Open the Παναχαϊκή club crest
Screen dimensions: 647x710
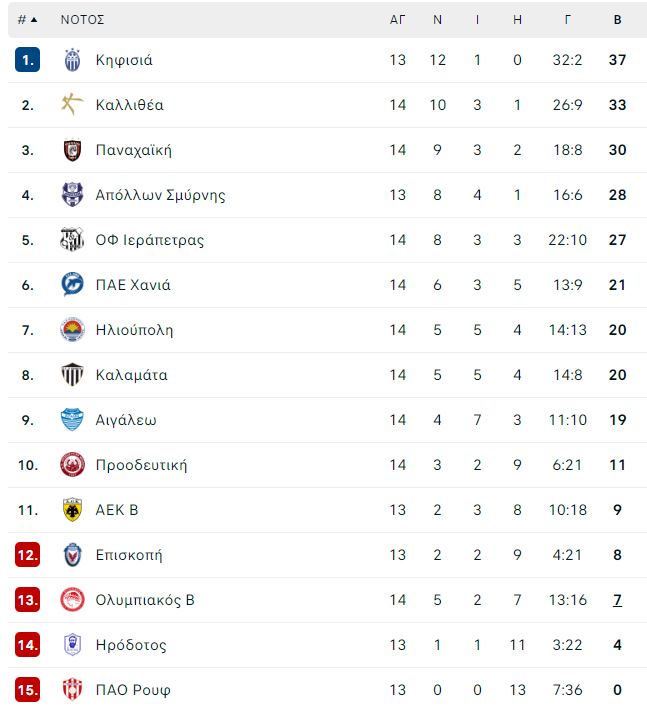click(72, 150)
